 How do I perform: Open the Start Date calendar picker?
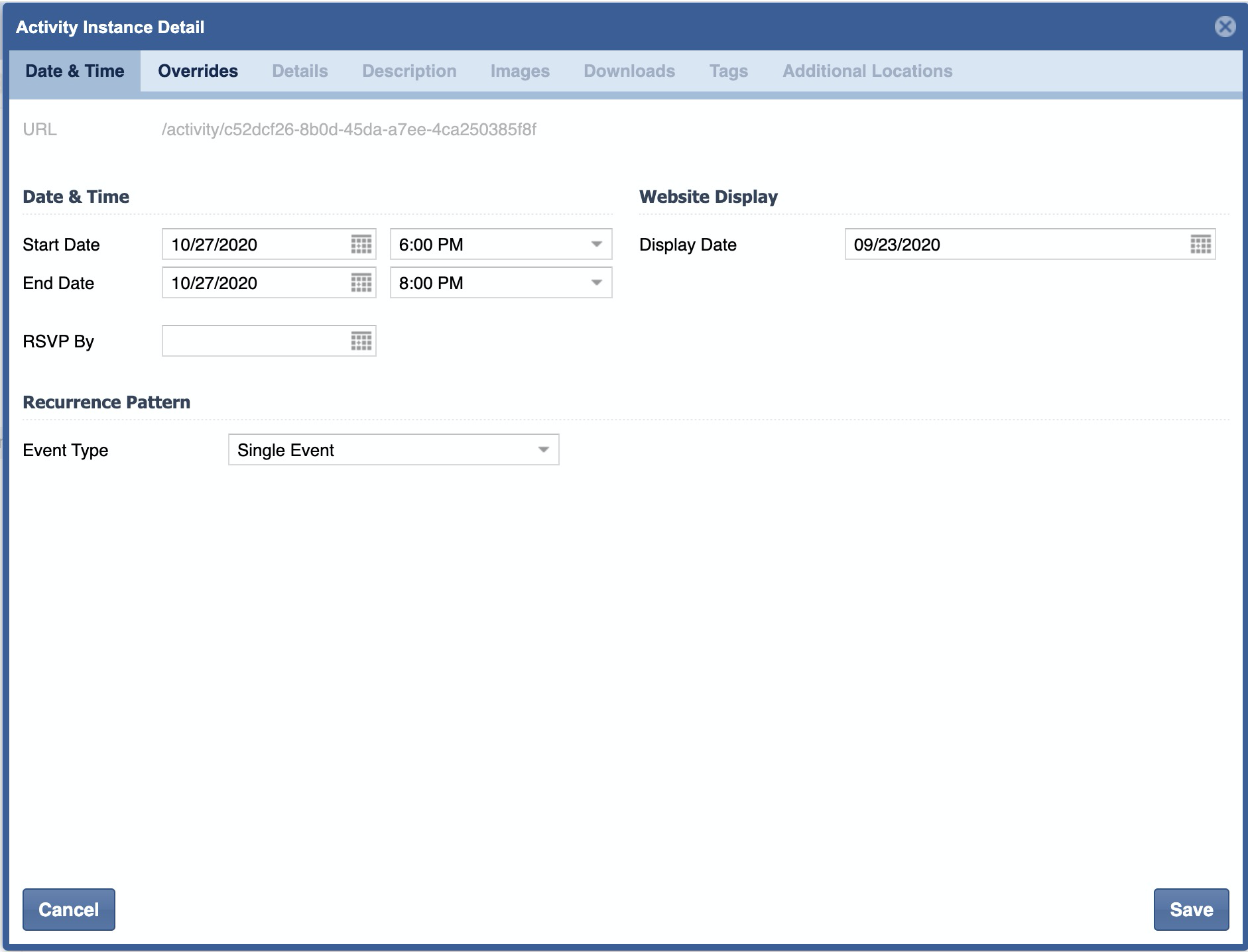(x=361, y=245)
